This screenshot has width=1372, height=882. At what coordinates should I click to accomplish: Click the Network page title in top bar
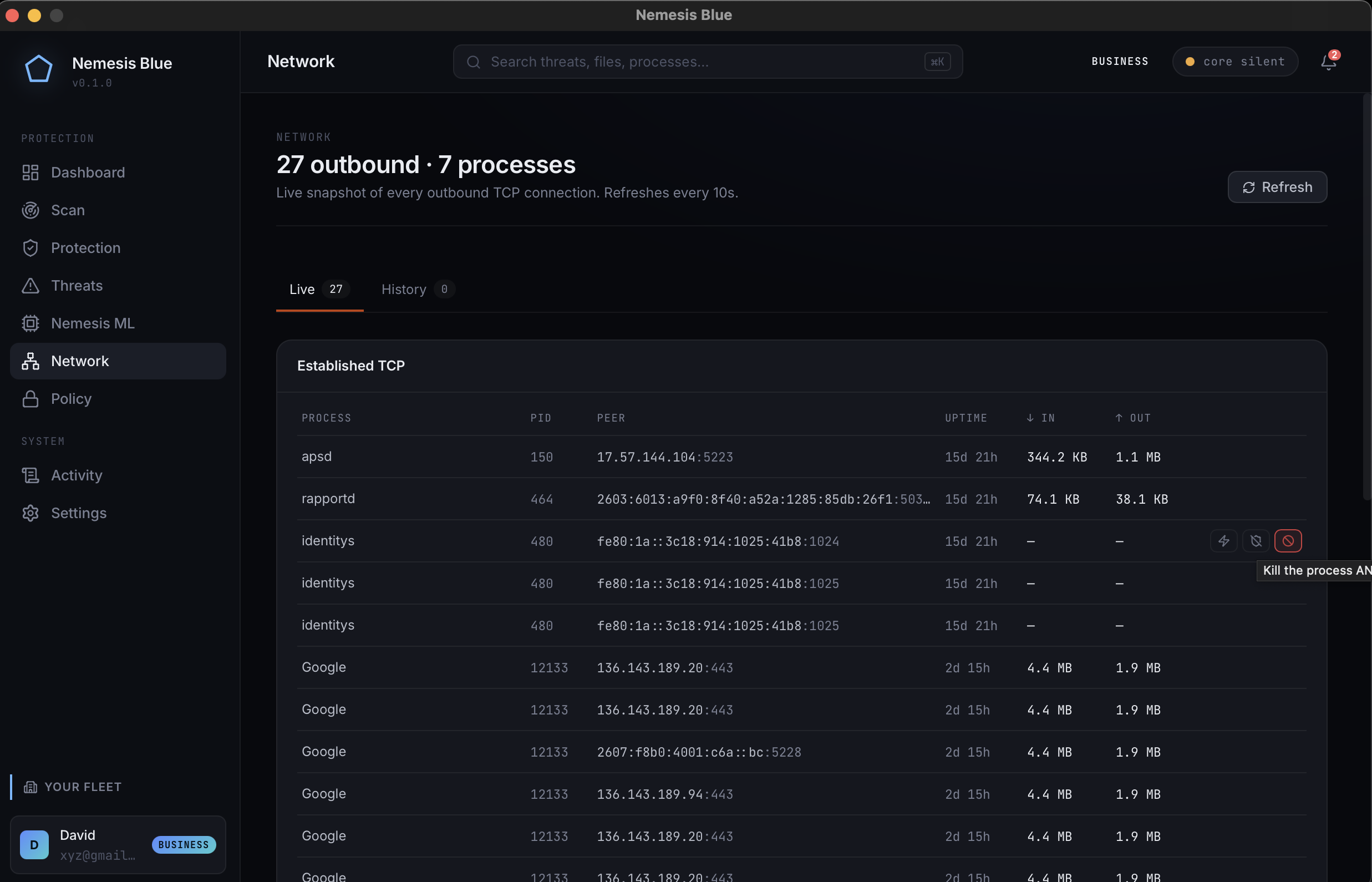coord(301,61)
